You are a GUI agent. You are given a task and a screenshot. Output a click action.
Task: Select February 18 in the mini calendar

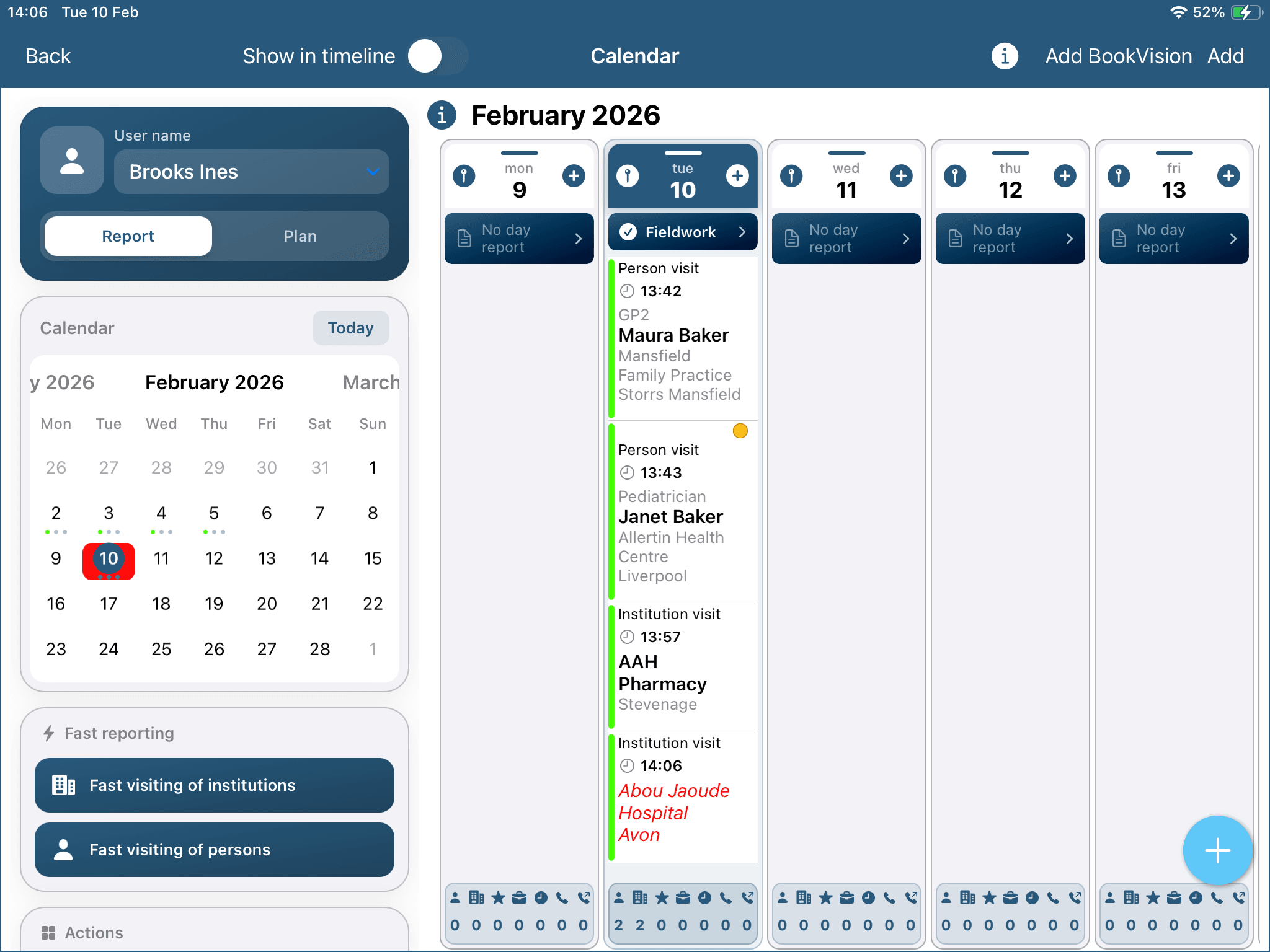(x=161, y=604)
